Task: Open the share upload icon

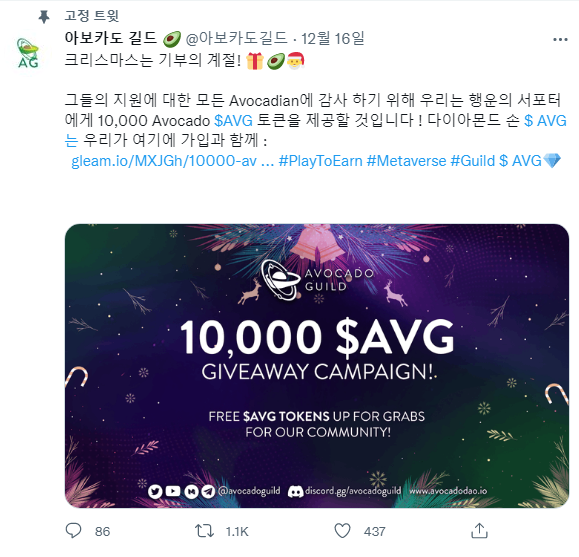Action: coord(479,531)
